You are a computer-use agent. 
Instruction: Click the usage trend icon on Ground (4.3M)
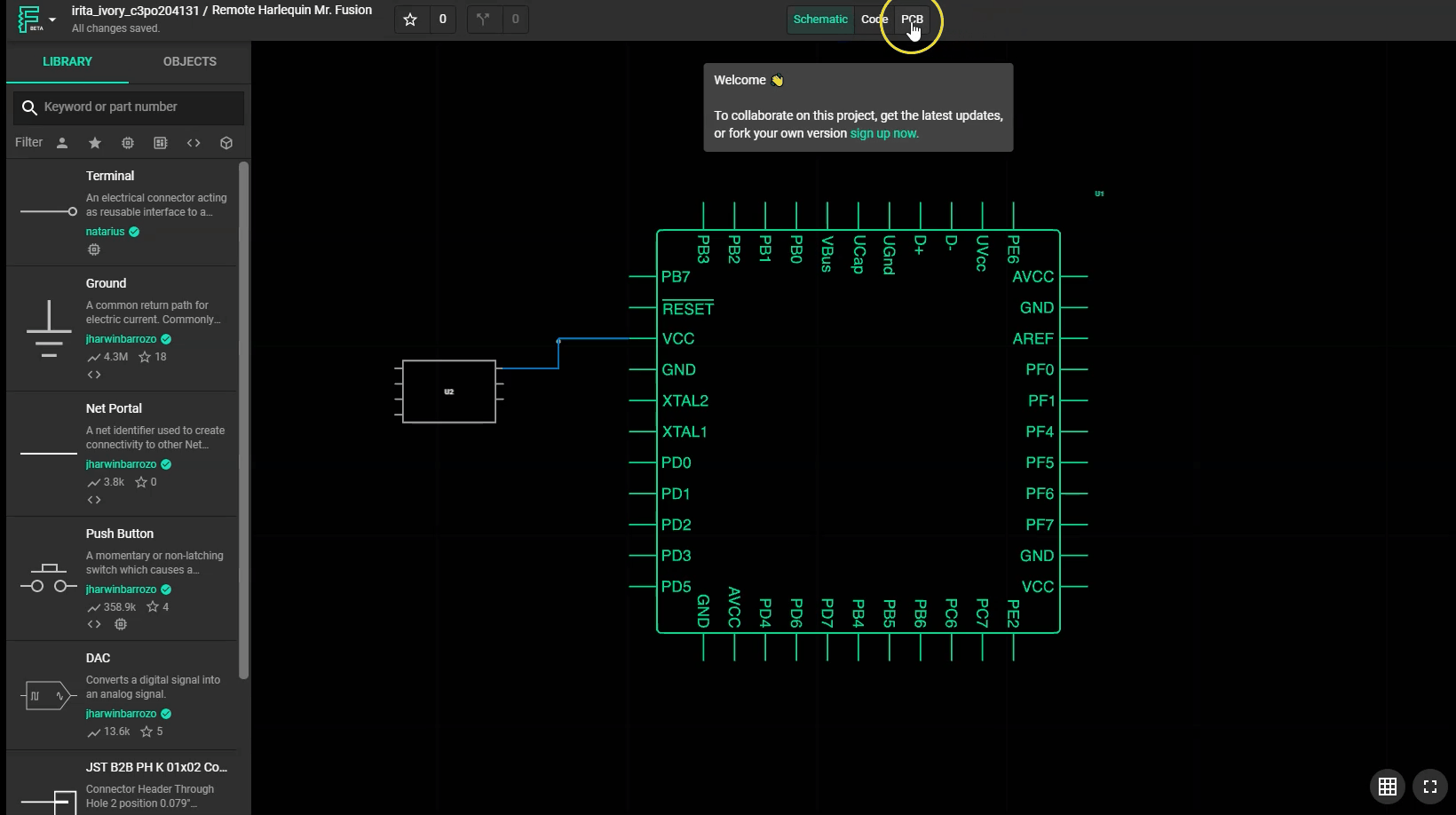pos(94,357)
